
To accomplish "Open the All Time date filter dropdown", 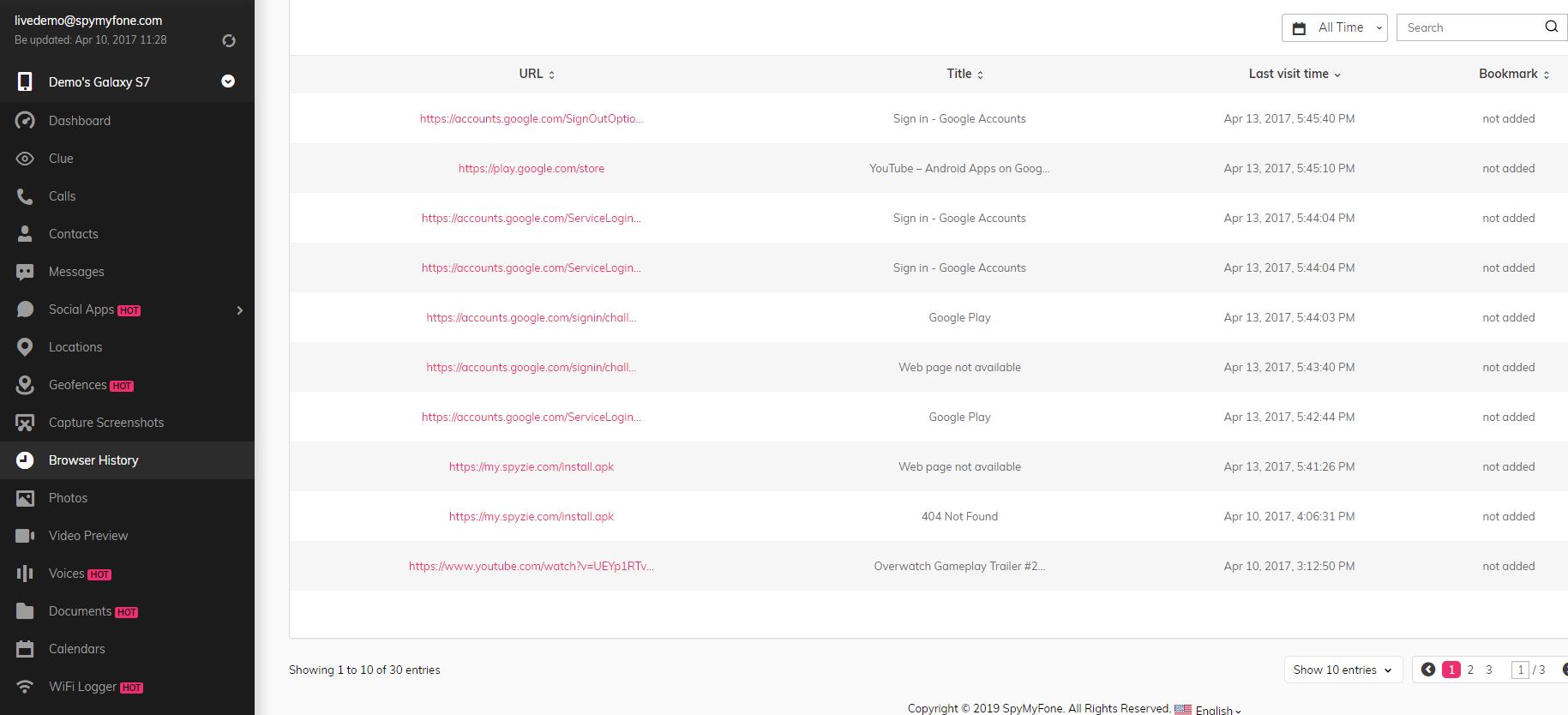I will tap(1334, 27).
